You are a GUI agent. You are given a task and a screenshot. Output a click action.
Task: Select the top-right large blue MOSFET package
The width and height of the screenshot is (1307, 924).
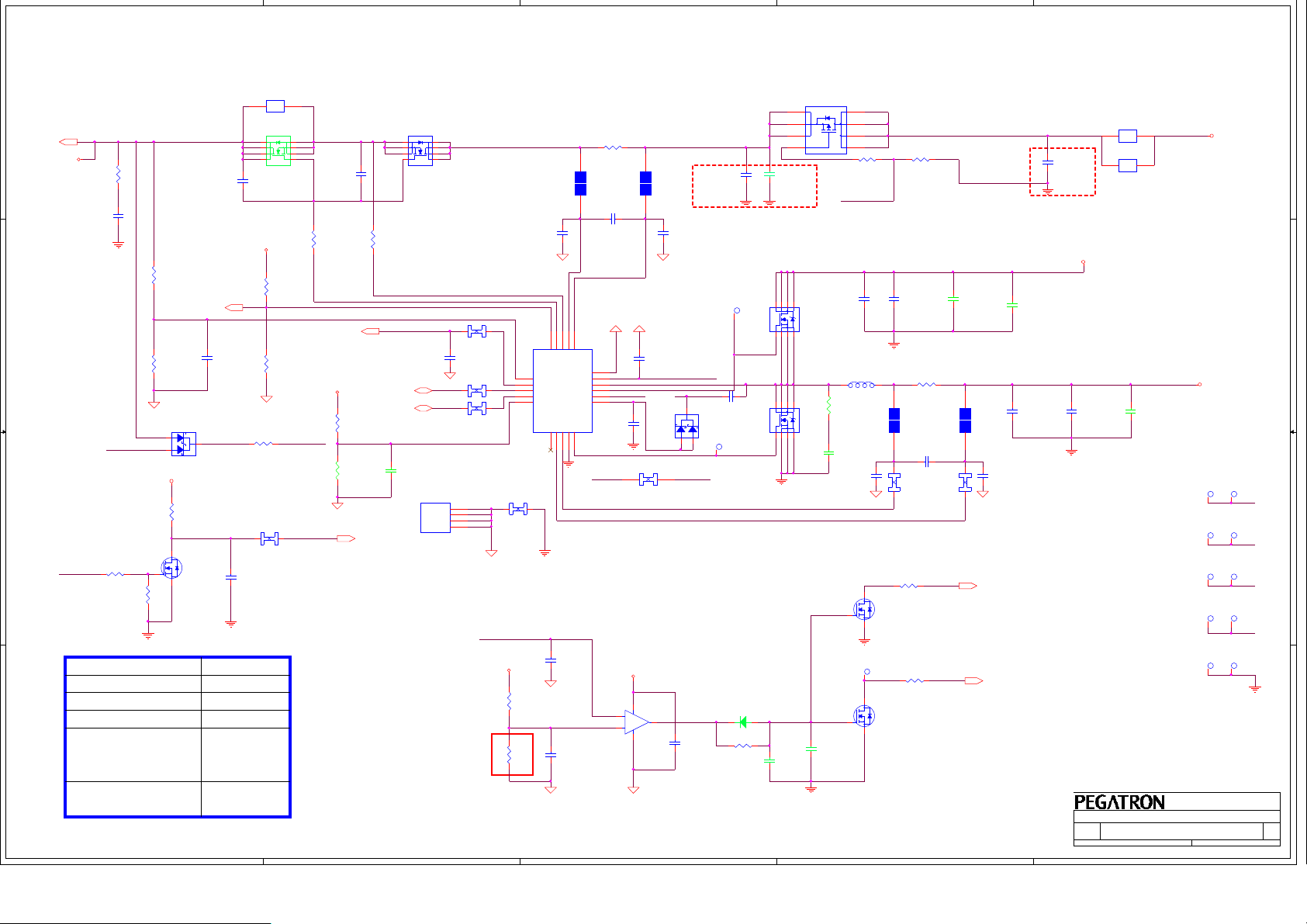point(826,130)
